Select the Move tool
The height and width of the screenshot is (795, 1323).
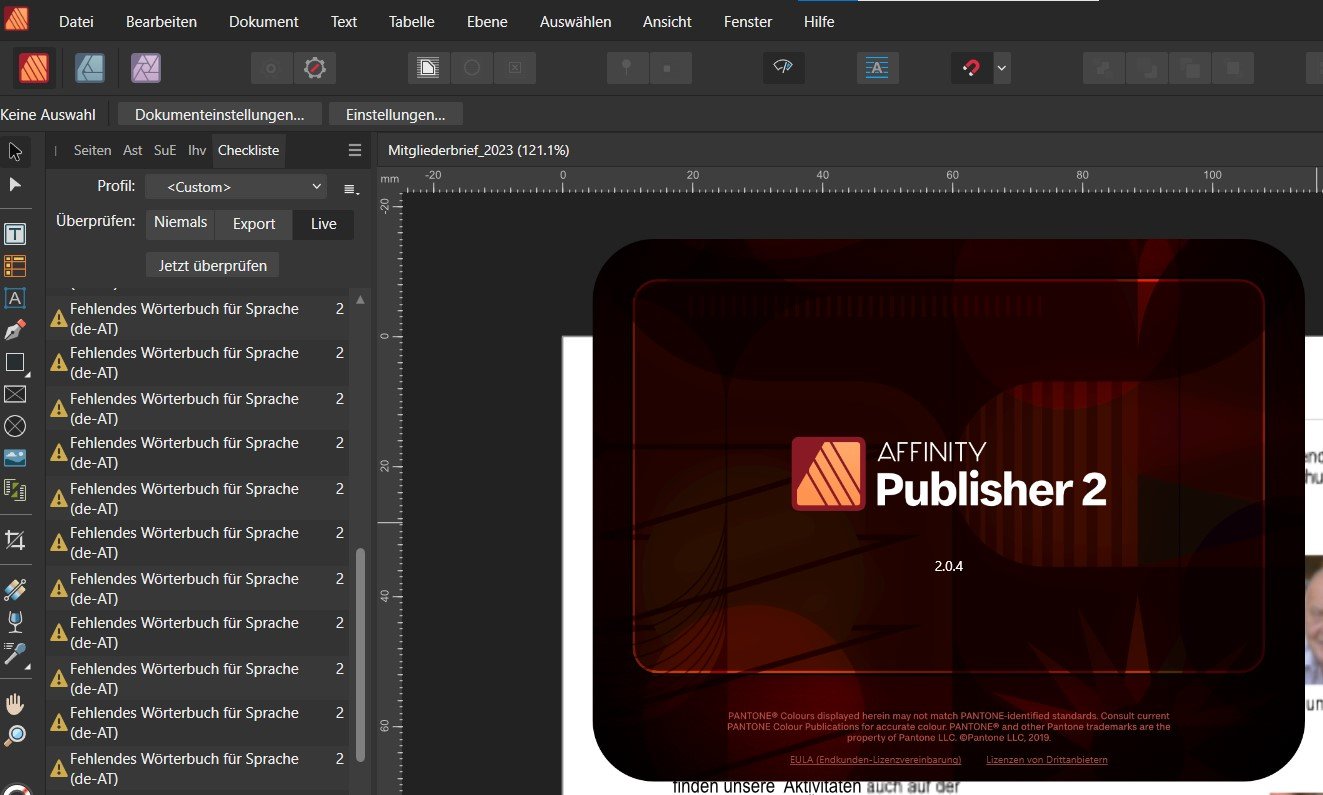[15, 152]
